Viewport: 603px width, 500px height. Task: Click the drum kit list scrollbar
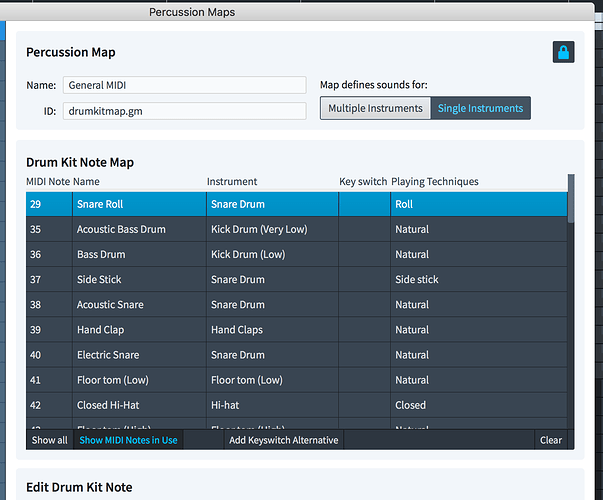pyautogui.click(x=571, y=198)
